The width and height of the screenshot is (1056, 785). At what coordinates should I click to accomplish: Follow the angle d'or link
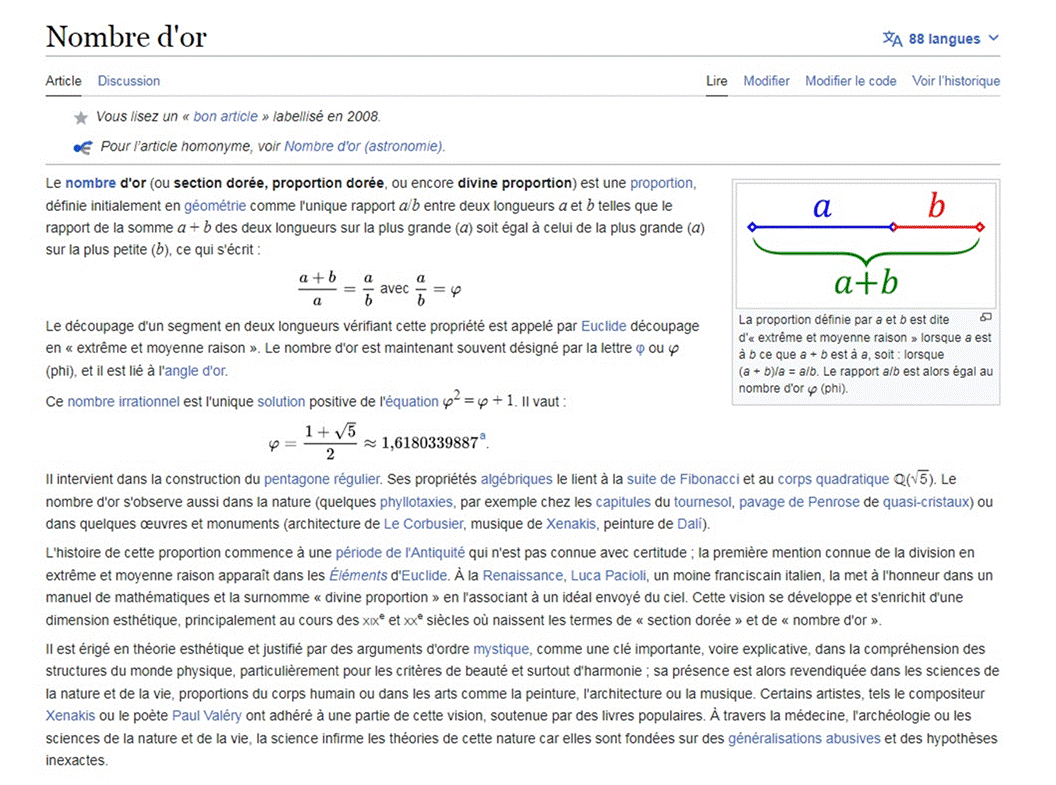pyautogui.click(x=195, y=371)
